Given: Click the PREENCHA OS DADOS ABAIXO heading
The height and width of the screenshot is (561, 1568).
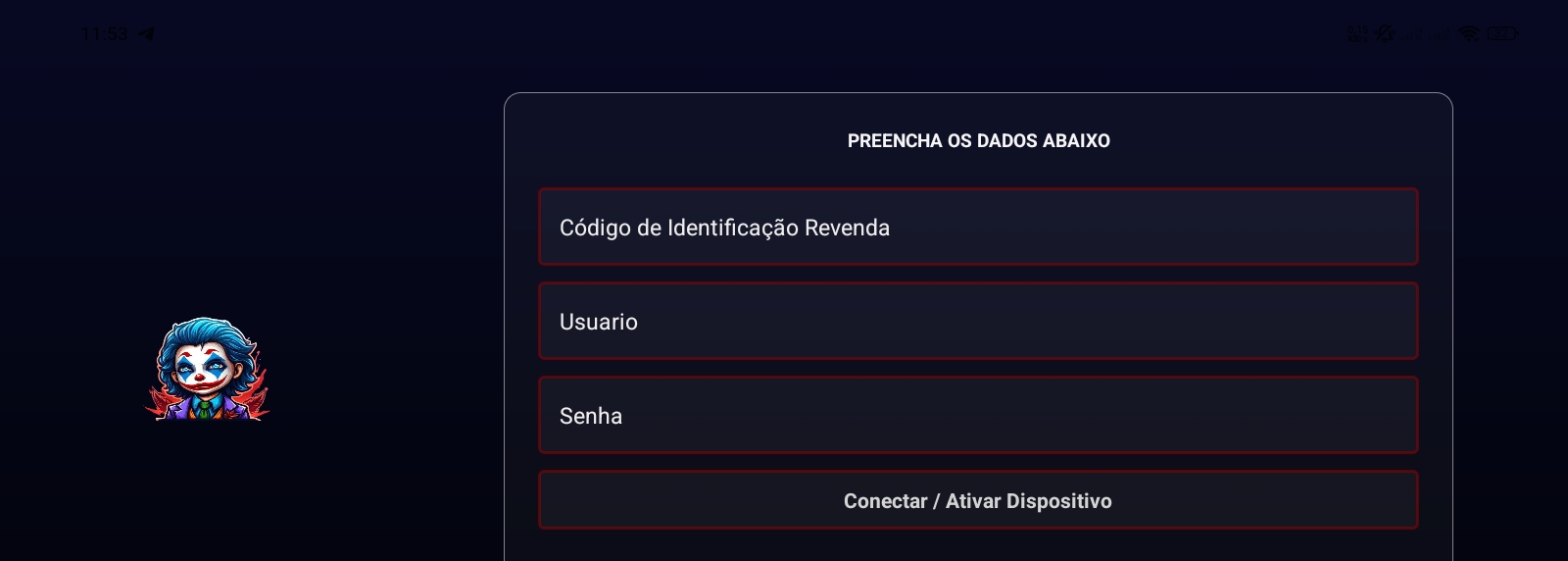Looking at the screenshot, I should [978, 141].
